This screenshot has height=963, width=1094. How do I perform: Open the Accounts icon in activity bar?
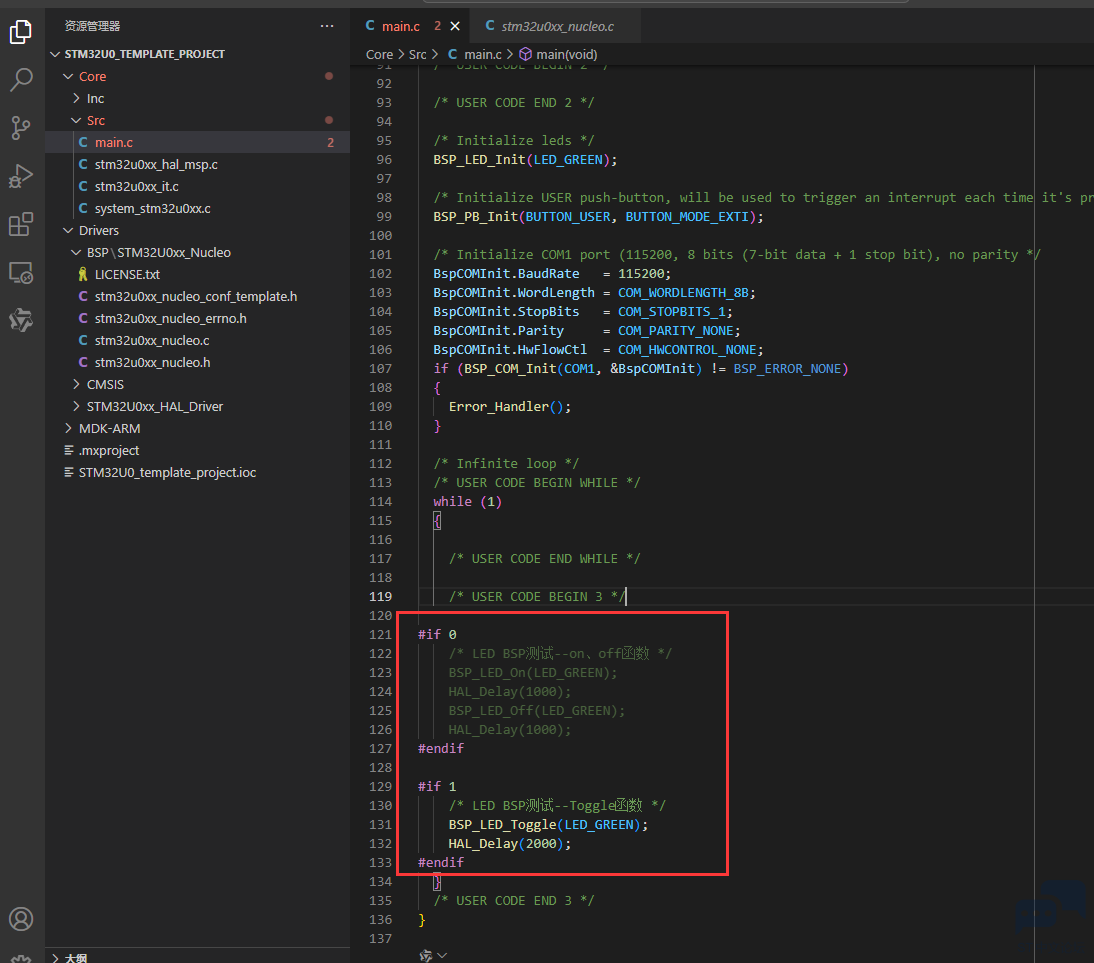point(21,919)
